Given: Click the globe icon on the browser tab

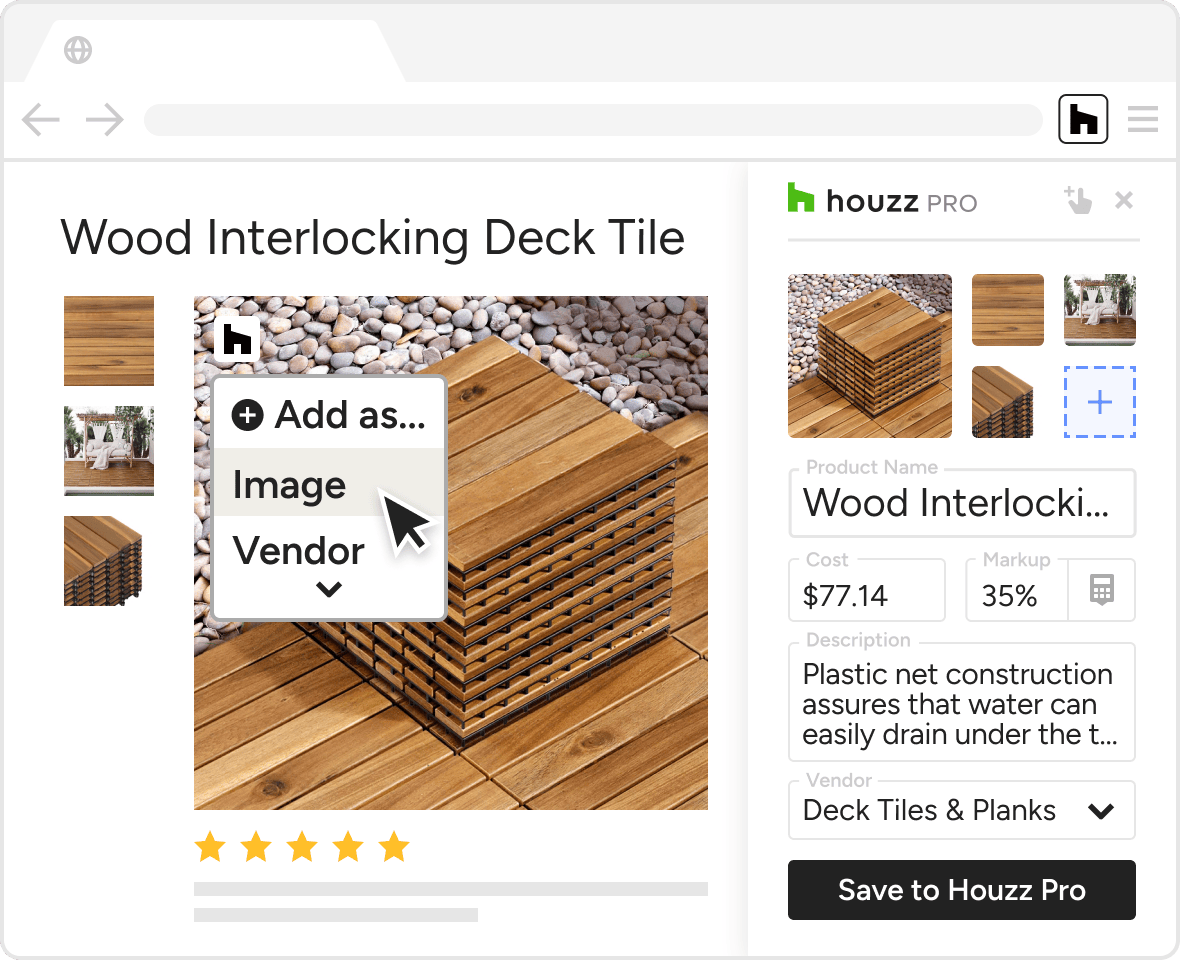Looking at the screenshot, I should pos(78,50).
